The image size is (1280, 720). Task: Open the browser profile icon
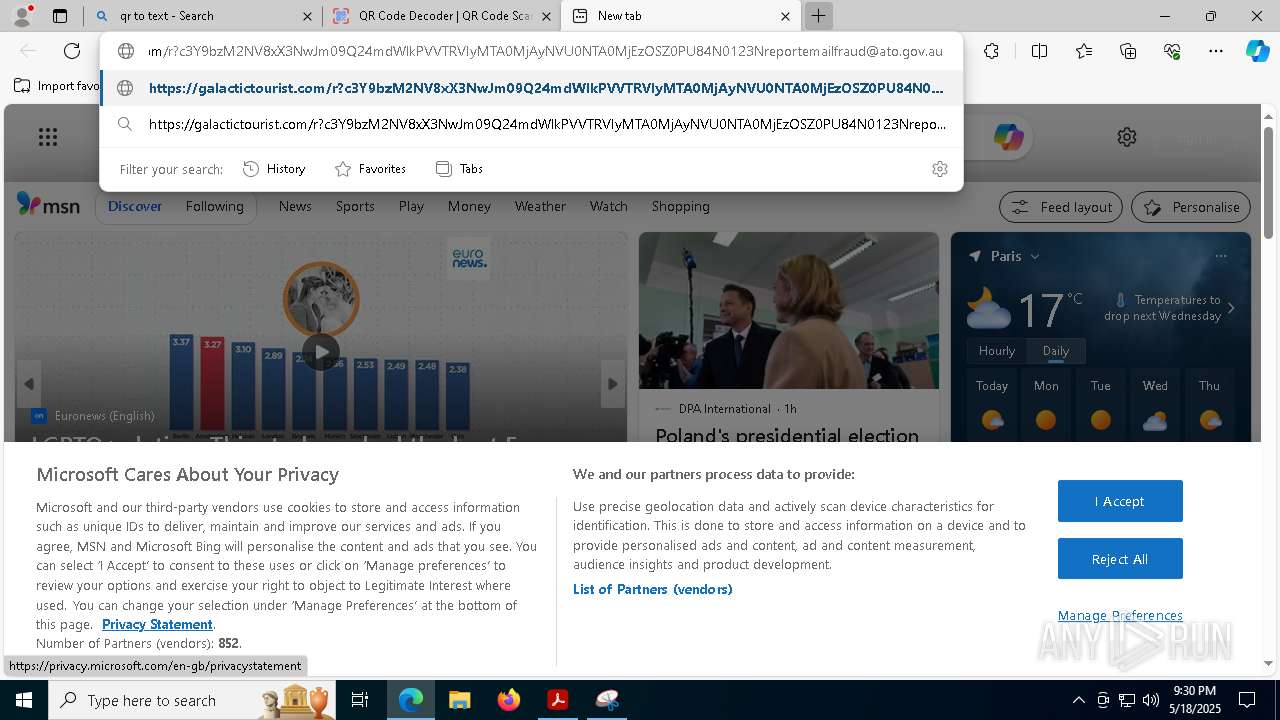(x=22, y=14)
